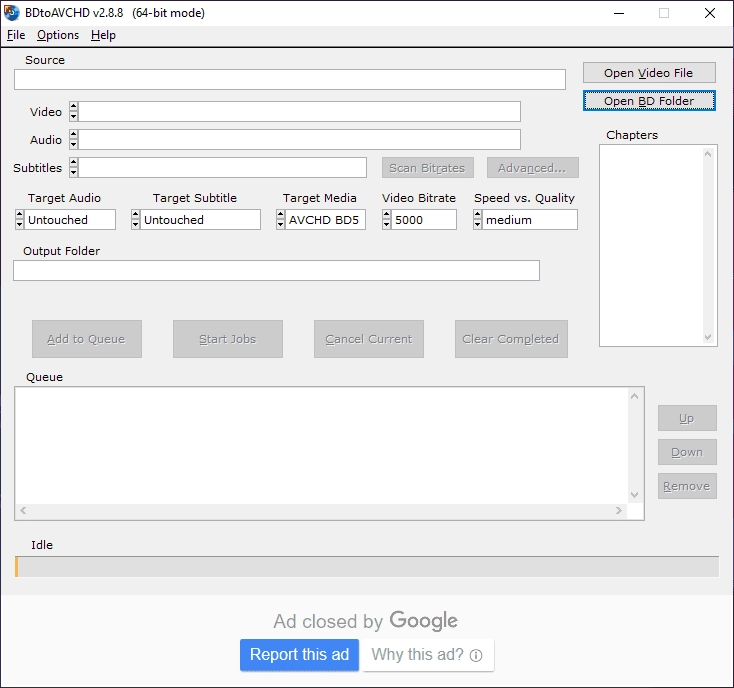The width and height of the screenshot is (734, 688).
Task: Click the Scan Bitrates button
Action: [x=428, y=168]
